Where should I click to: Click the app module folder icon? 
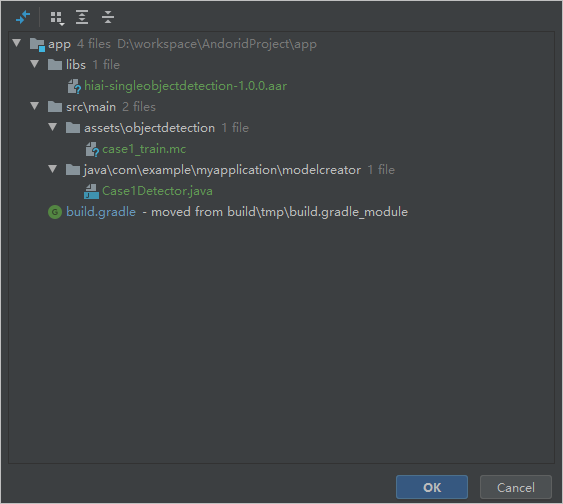tap(37, 45)
